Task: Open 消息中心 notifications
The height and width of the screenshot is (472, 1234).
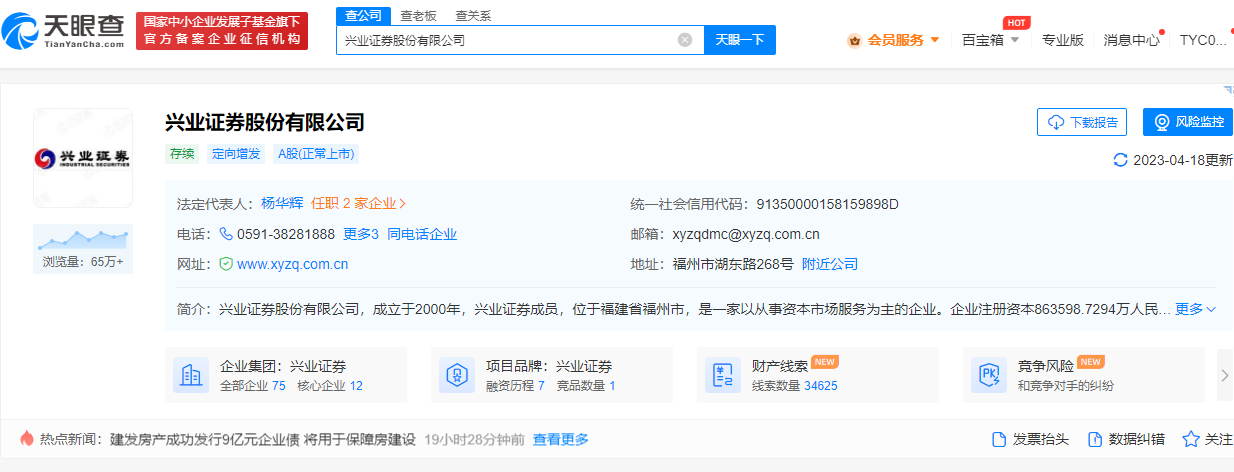Action: tap(1131, 40)
